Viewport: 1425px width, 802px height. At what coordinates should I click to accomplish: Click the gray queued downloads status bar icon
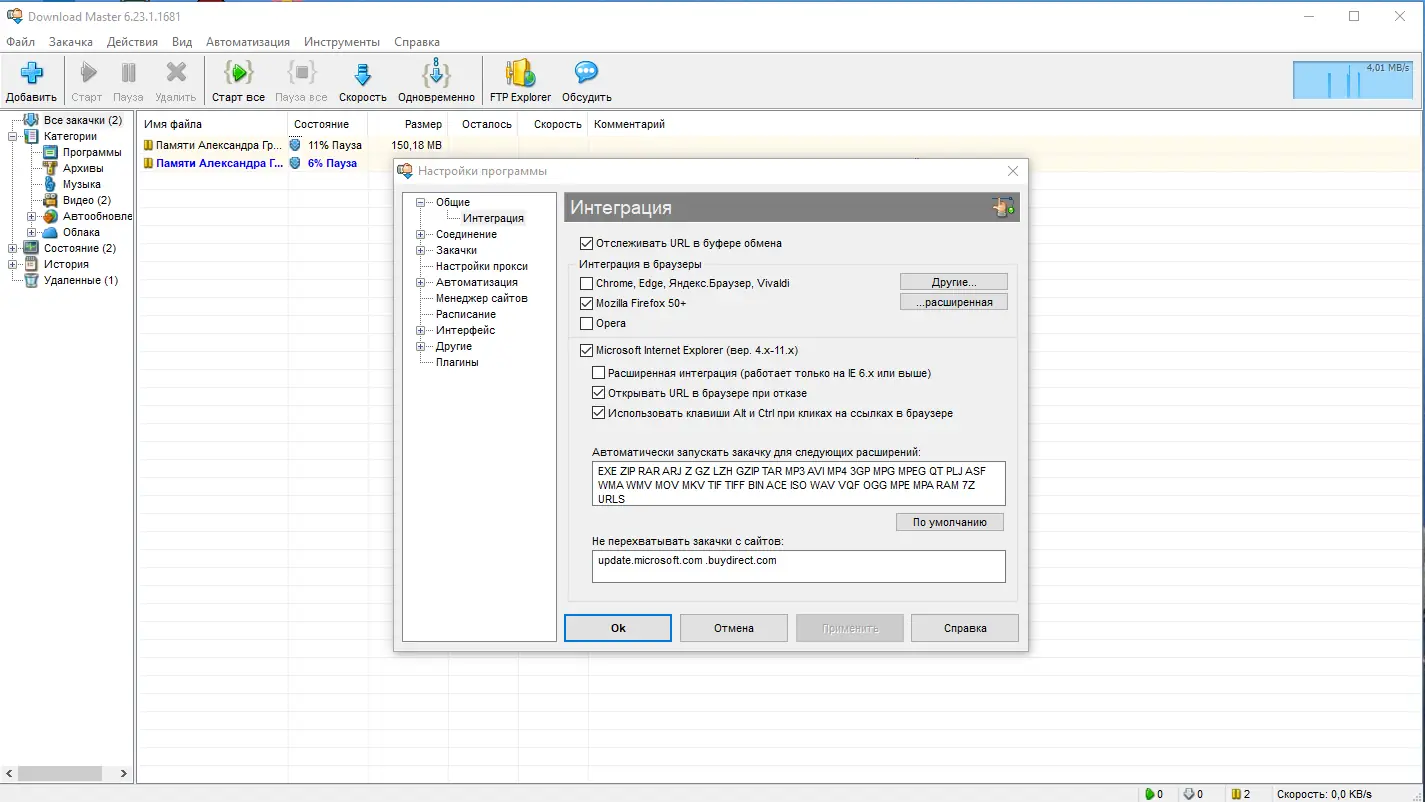click(1191, 794)
